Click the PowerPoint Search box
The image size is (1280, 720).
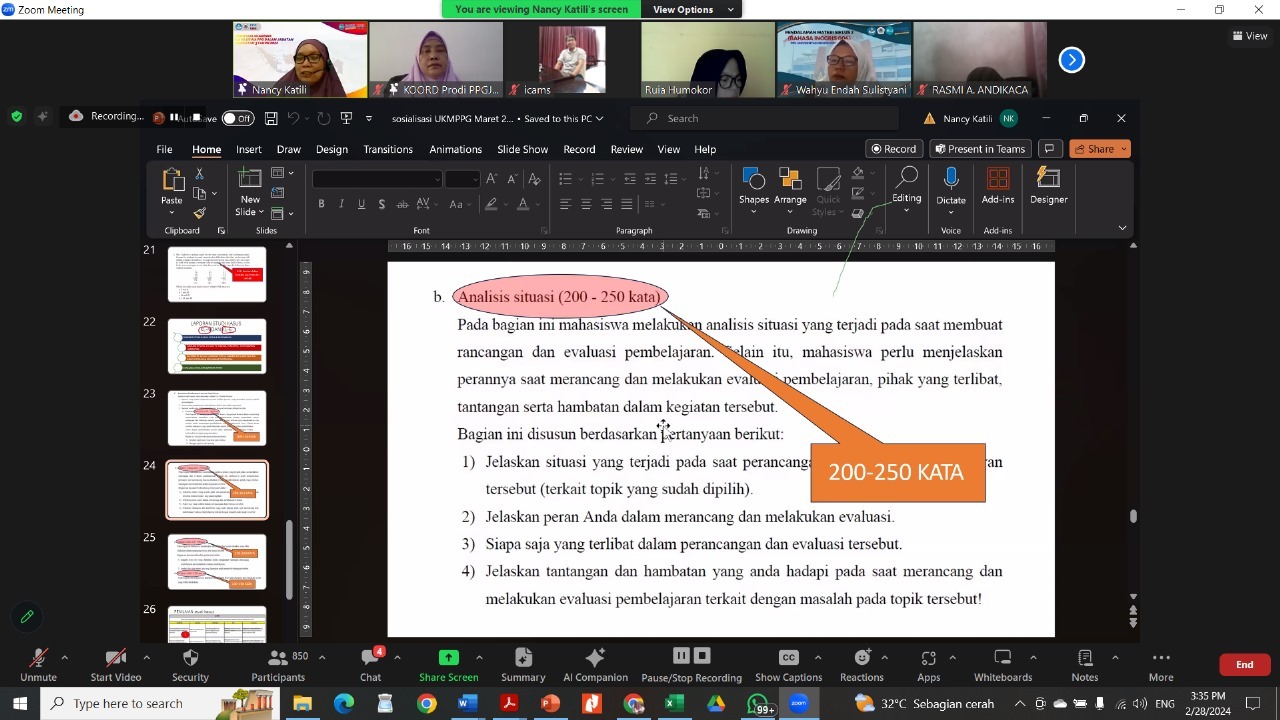click(765, 118)
